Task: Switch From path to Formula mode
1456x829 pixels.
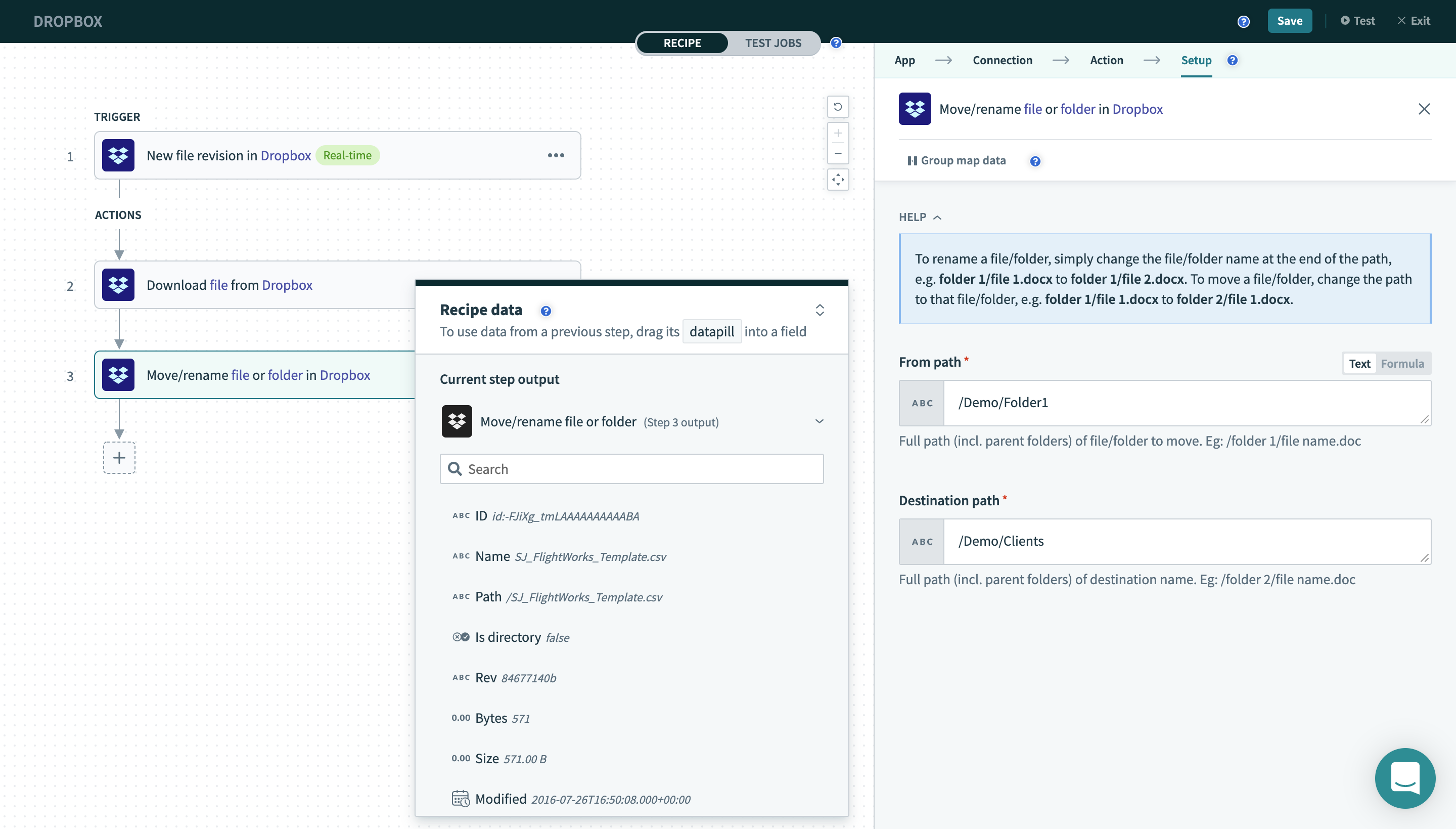Action: click(1402, 363)
